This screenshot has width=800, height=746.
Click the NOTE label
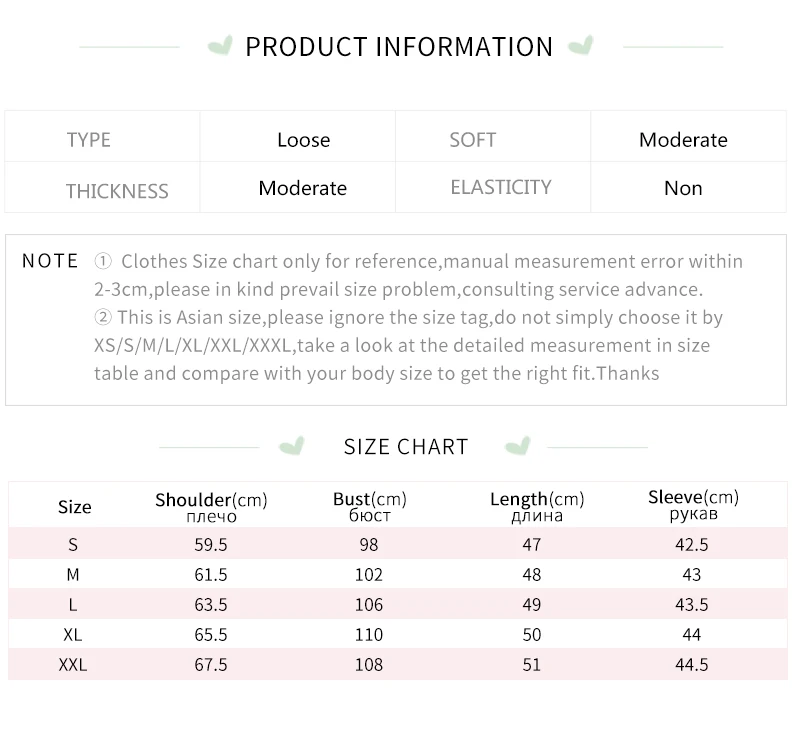click(50, 261)
